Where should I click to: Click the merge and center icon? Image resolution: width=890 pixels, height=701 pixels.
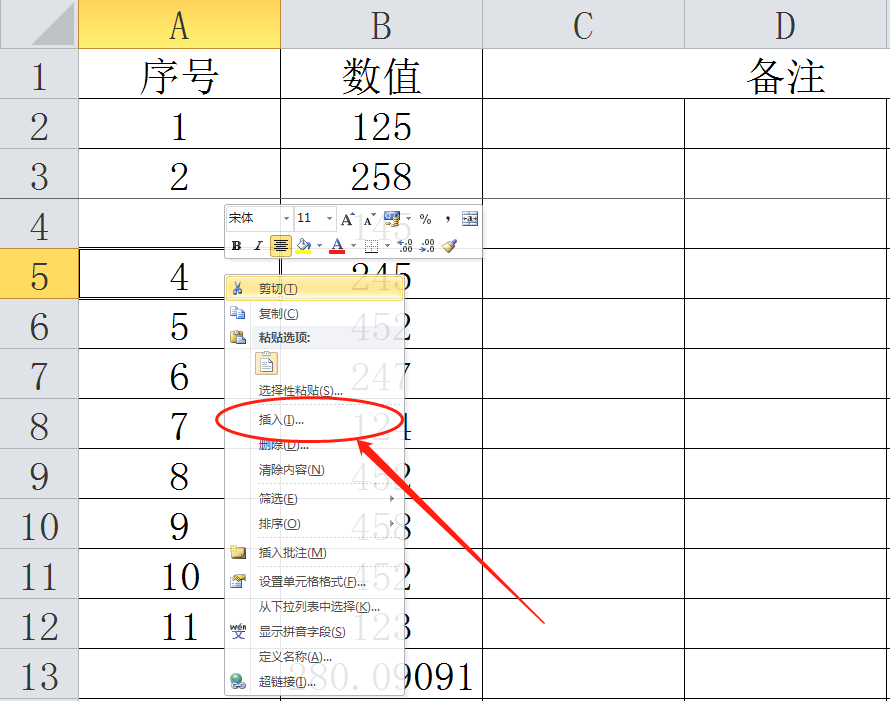coord(470,219)
